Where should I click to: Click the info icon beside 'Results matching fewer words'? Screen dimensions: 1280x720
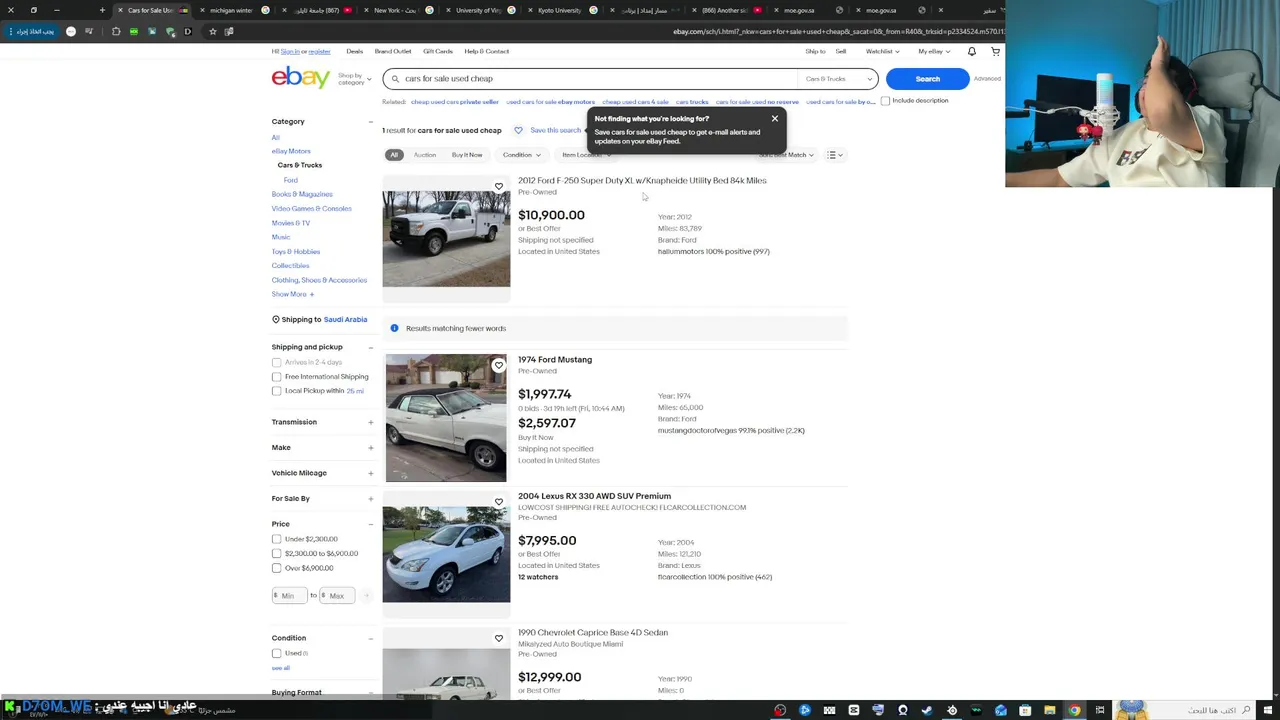click(x=394, y=328)
